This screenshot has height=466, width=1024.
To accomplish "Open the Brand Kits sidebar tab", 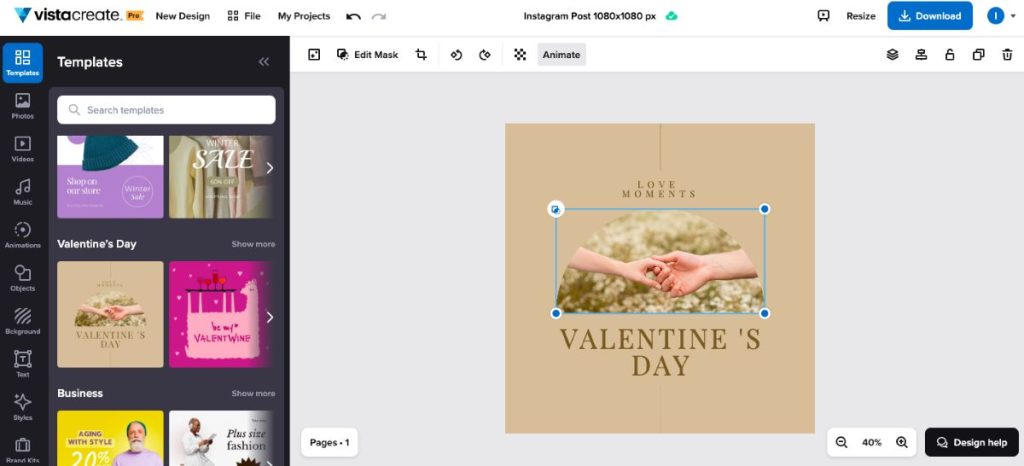I will 23,450.
